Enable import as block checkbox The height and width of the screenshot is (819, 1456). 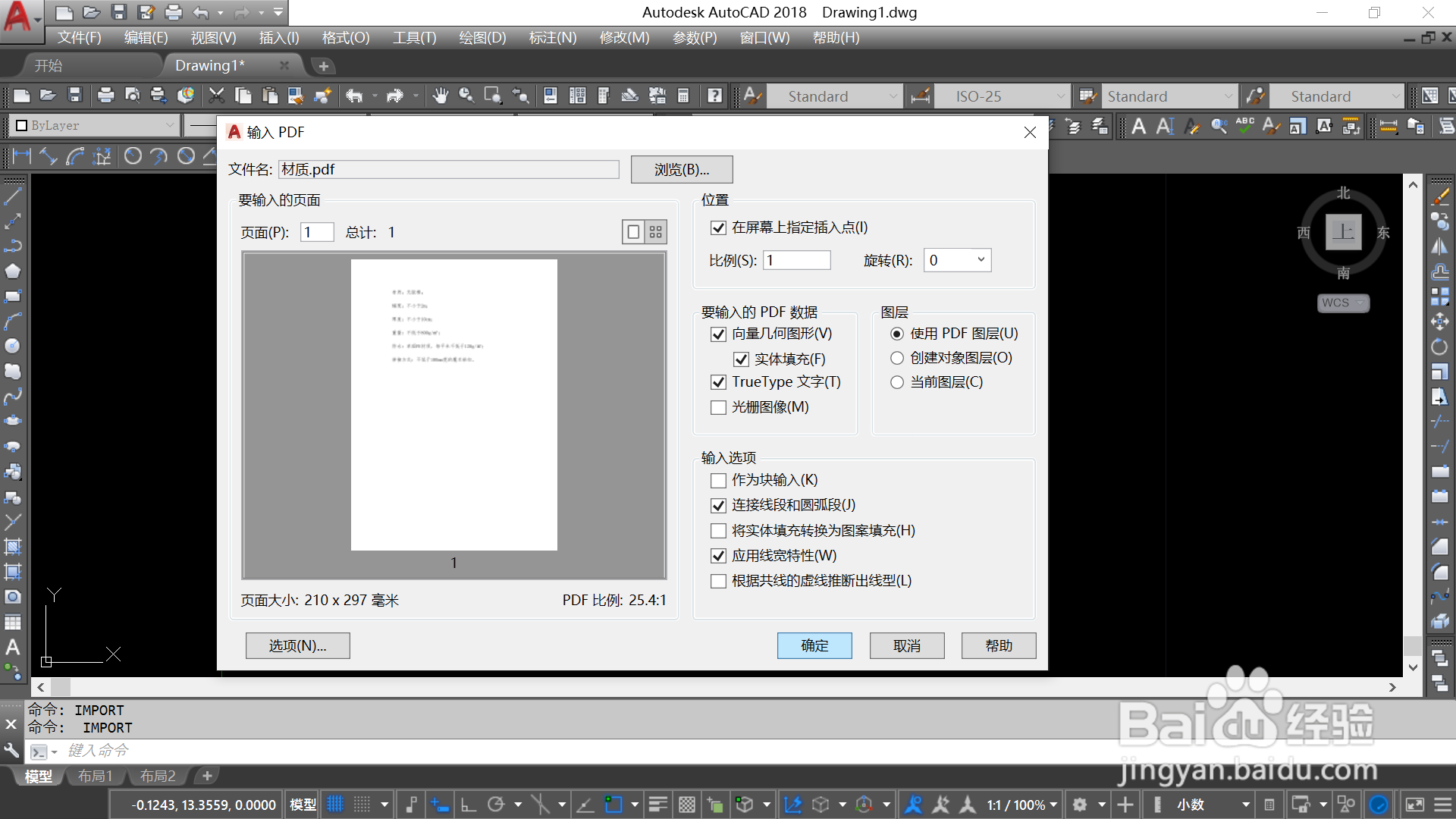pos(718,480)
